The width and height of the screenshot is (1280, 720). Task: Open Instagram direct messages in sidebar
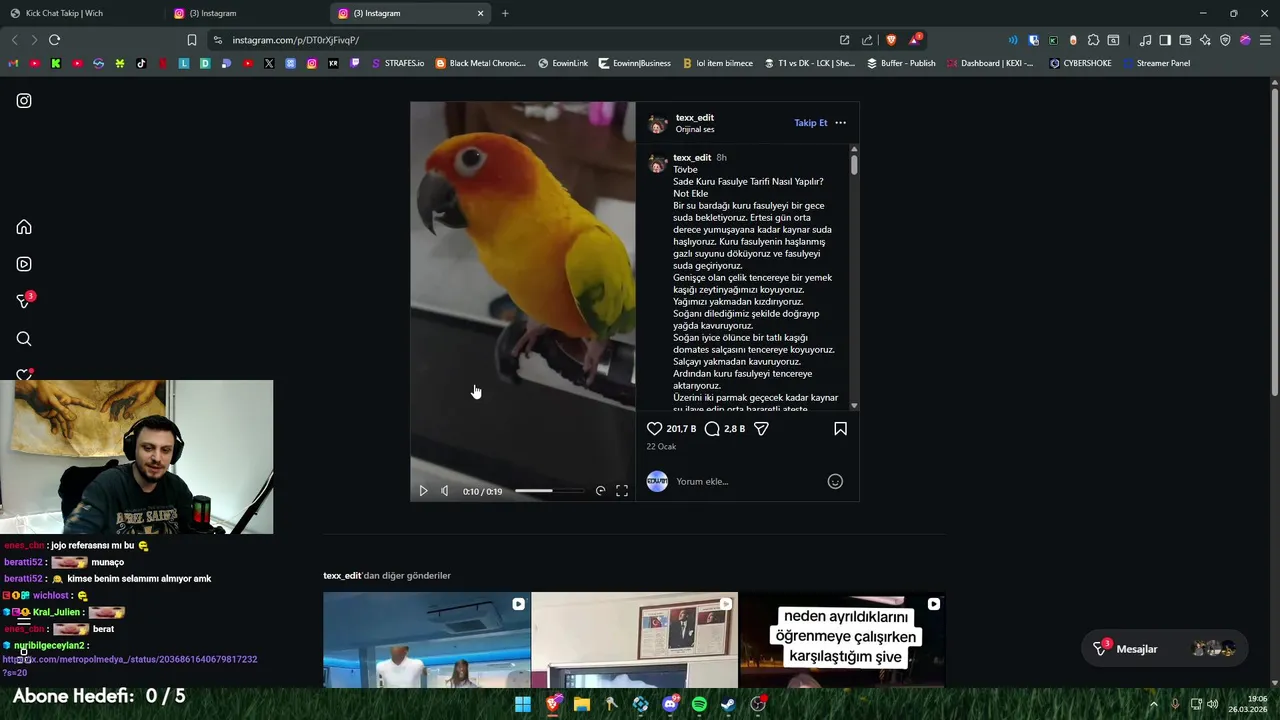point(24,300)
